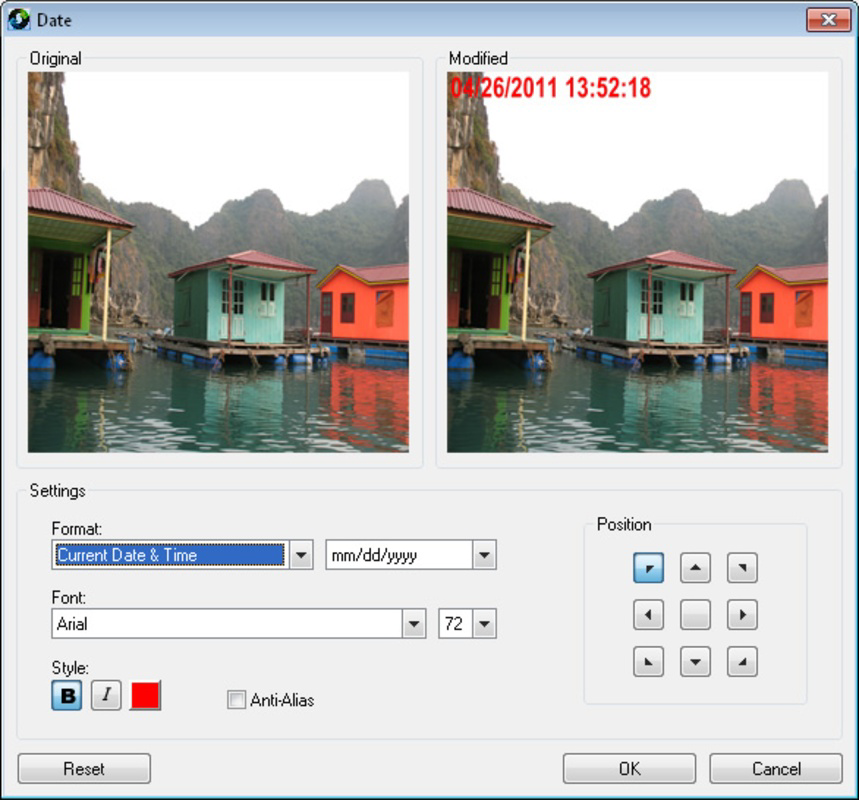859x800 pixels.
Task: Reset the date stamp settings
Action: [x=84, y=768]
